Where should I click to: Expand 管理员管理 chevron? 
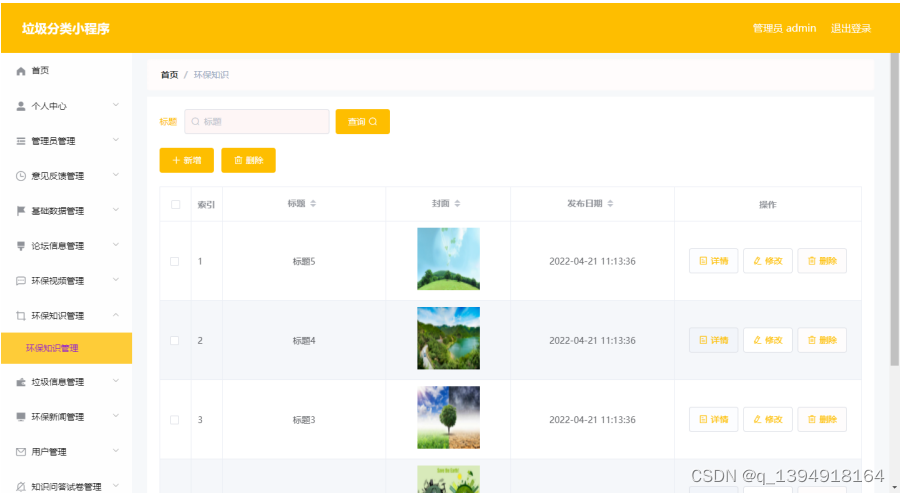(x=115, y=140)
